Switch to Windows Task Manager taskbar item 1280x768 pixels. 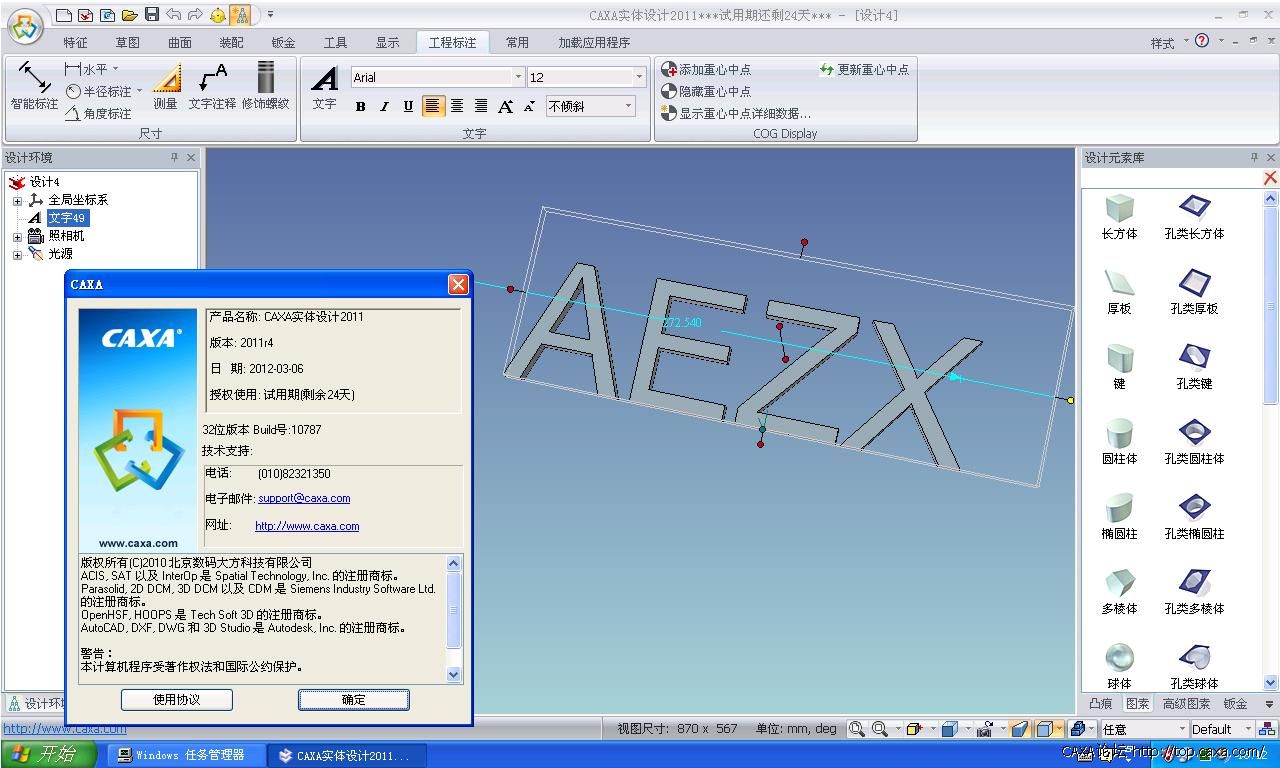click(186, 755)
